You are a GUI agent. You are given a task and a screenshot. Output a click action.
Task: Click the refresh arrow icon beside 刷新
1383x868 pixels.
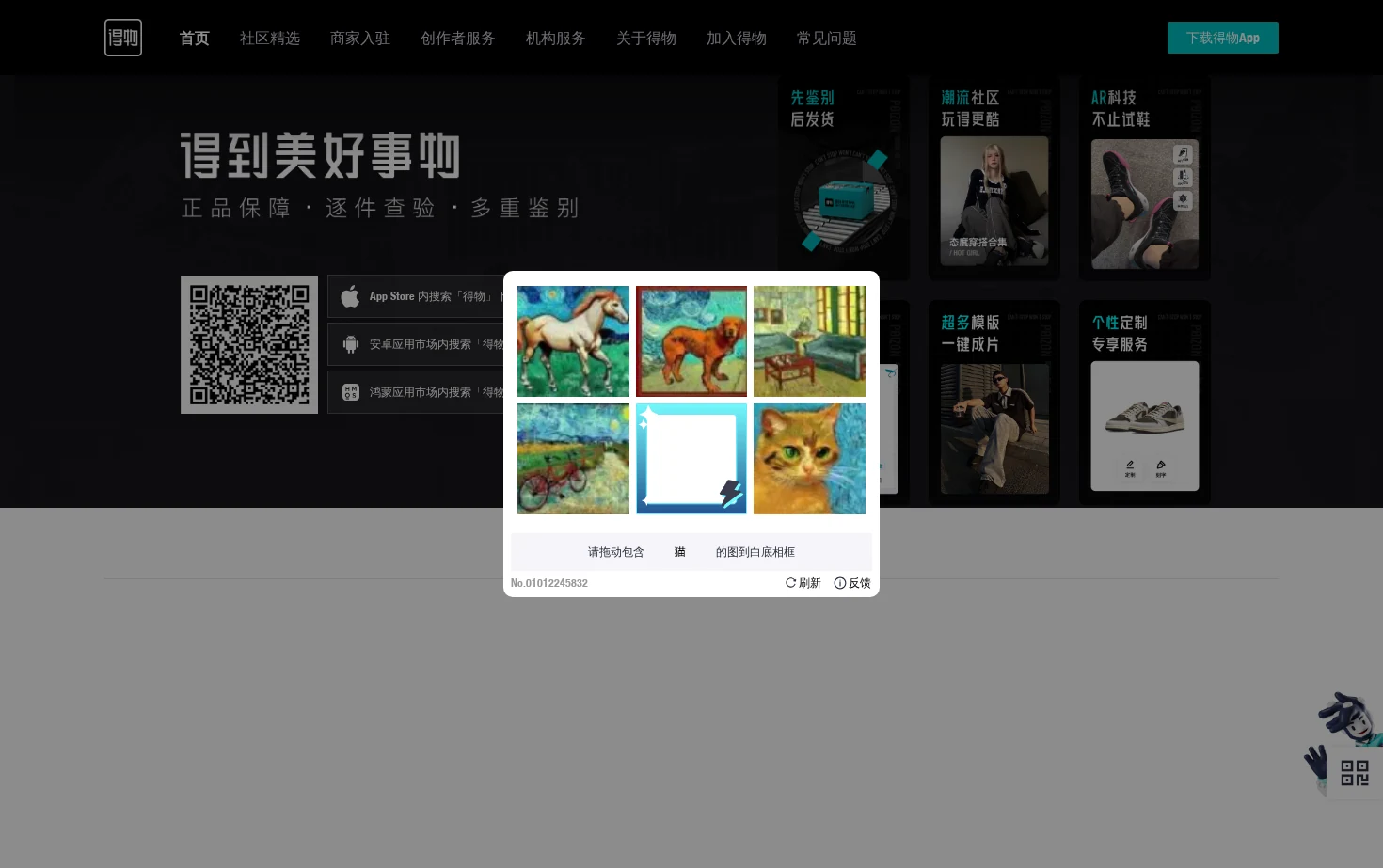[790, 583]
